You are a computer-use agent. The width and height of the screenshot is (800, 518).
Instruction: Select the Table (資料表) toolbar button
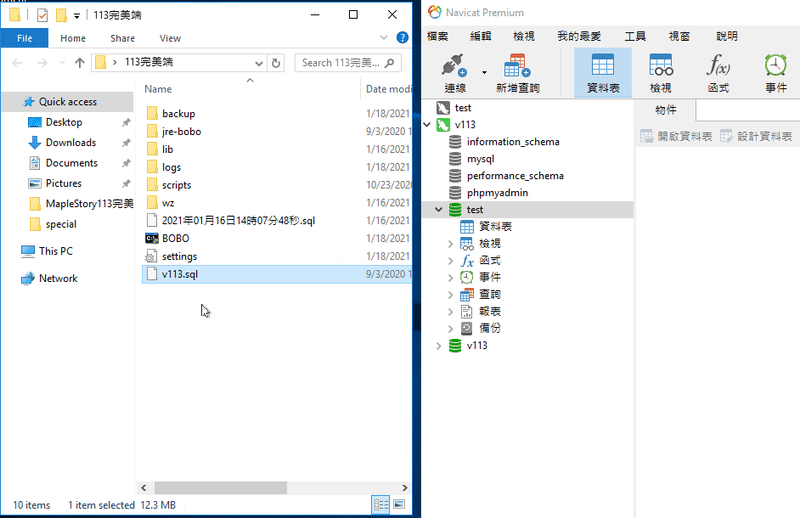pyautogui.click(x=603, y=72)
